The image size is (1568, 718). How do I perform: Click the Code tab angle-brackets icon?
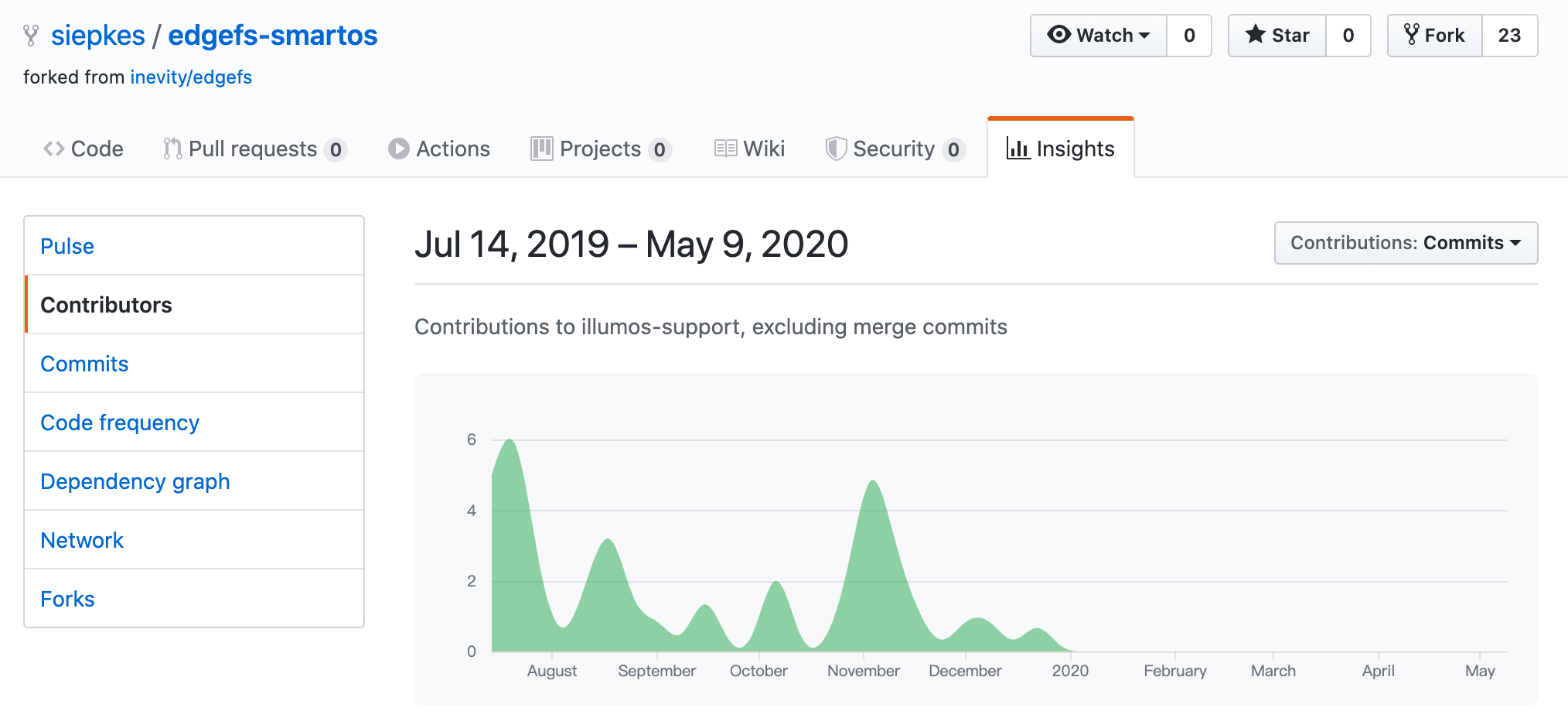(53, 149)
